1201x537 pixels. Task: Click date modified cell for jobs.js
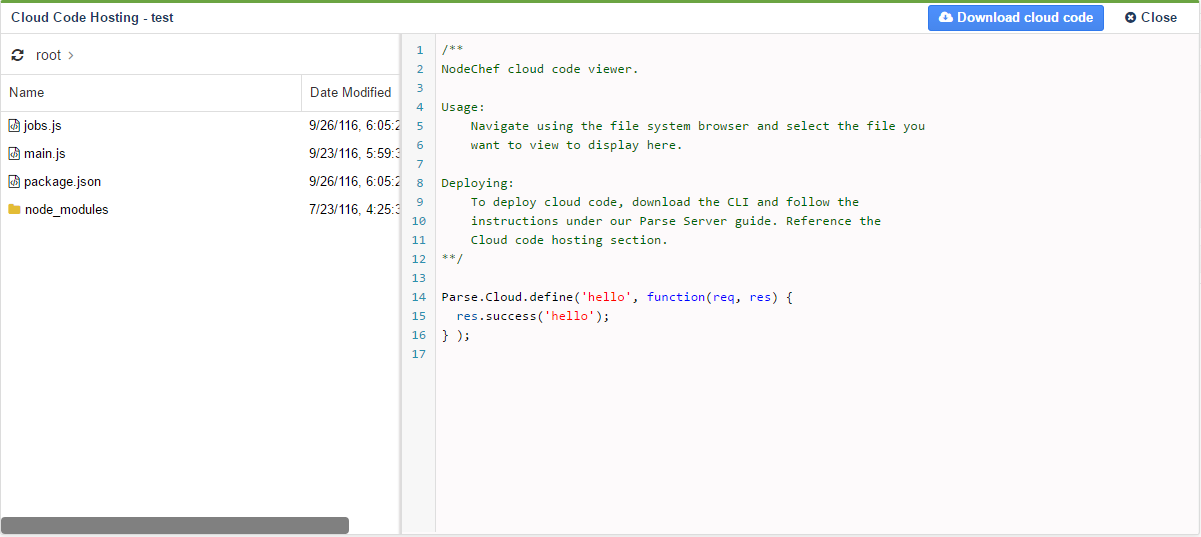[354, 126]
